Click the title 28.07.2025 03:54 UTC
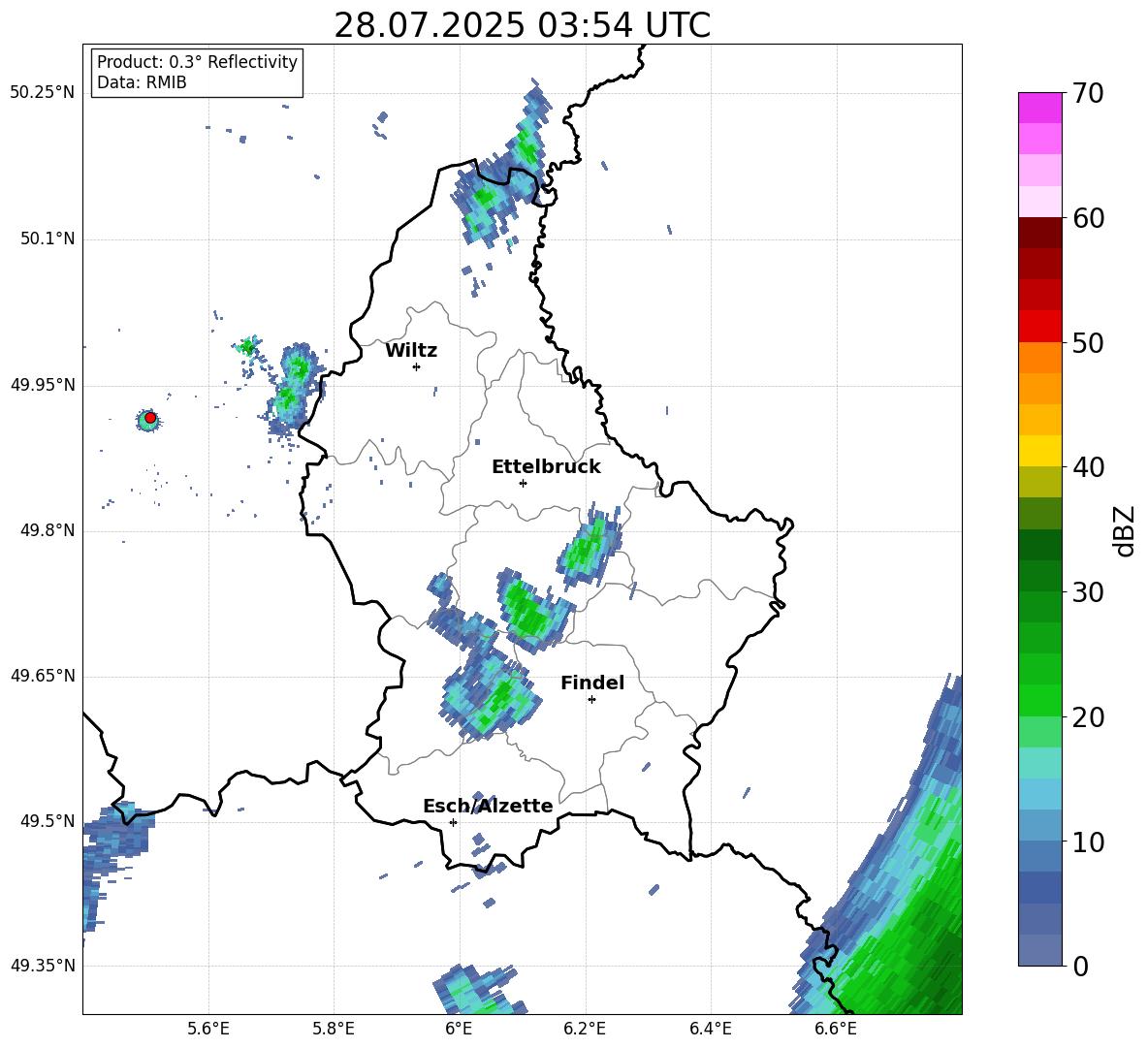1148x1048 pixels. click(522, 25)
